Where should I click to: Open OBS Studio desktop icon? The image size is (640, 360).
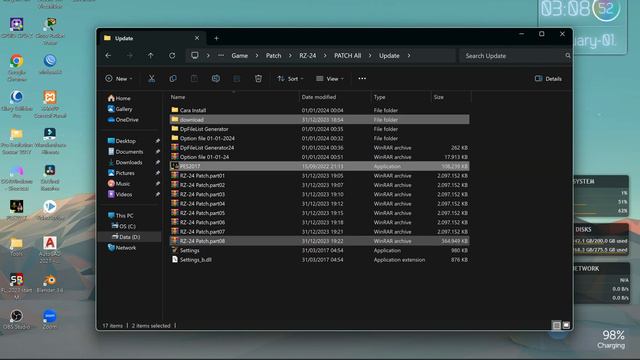(x=17, y=319)
